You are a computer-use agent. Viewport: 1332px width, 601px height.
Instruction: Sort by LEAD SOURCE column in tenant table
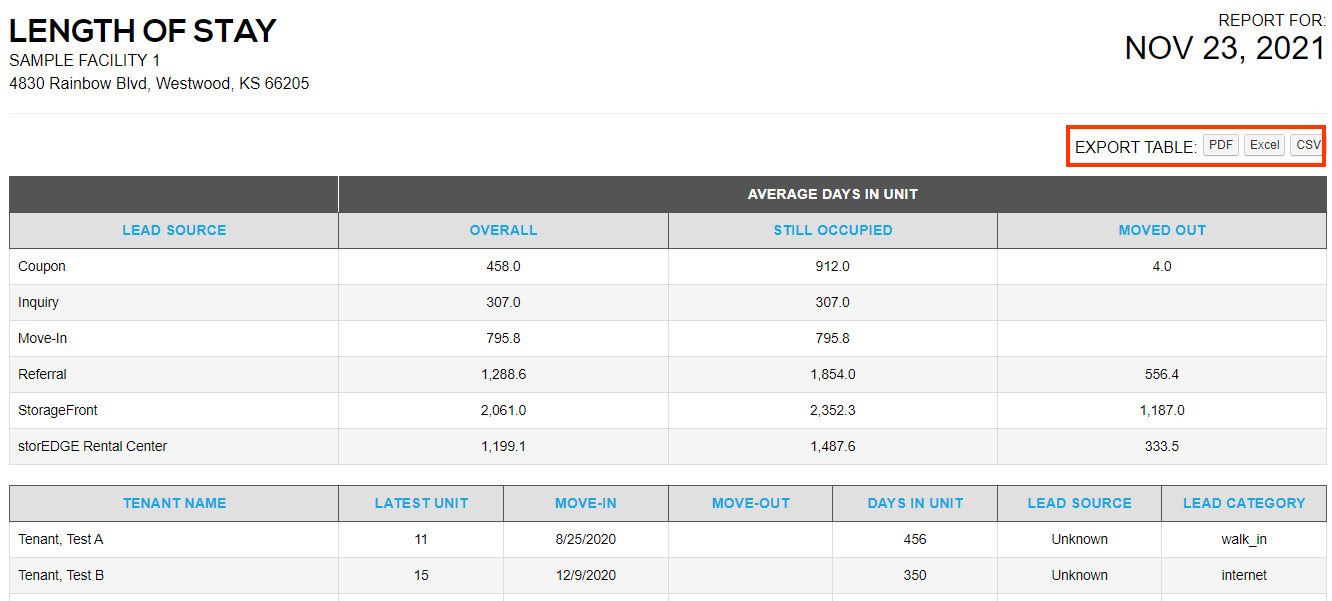[1080, 503]
